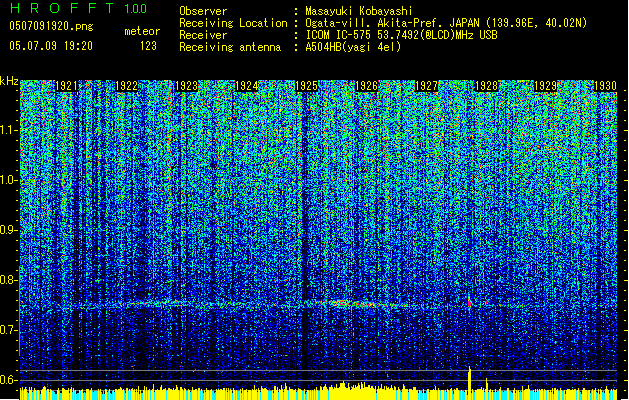
Task: Click the Observer field label
Action: coord(203,11)
